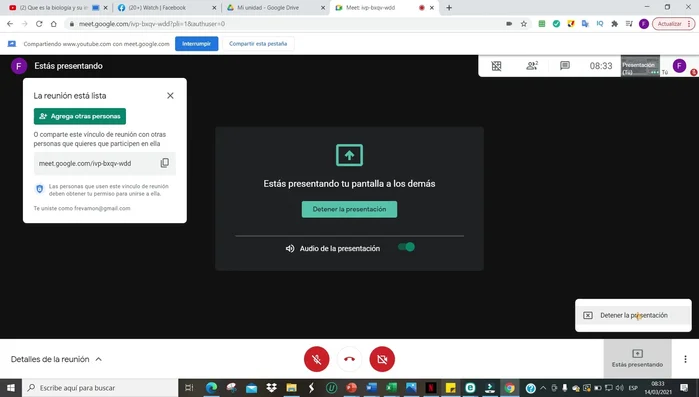Image resolution: width=699 pixels, height=397 pixels.
Task: Open Sticky Notes from the taskbar
Action: pyautogui.click(x=451, y=388)
